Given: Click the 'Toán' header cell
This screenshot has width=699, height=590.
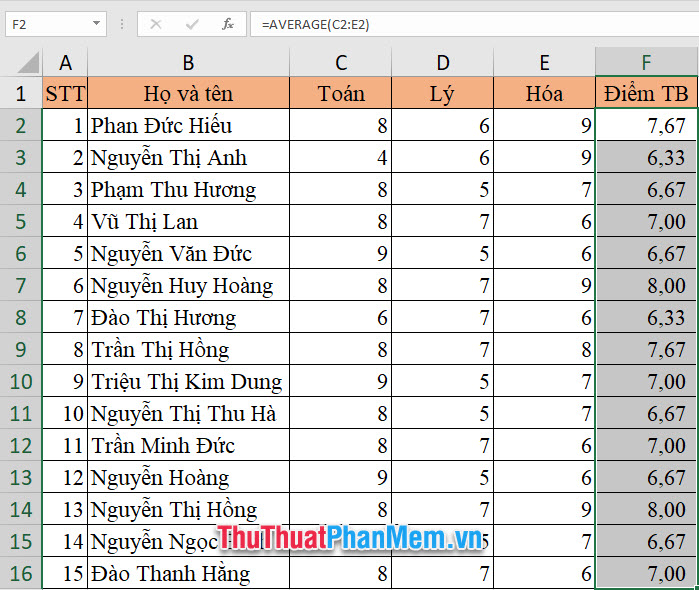Looking at the screenshot, I should click(x=341, y=93).
